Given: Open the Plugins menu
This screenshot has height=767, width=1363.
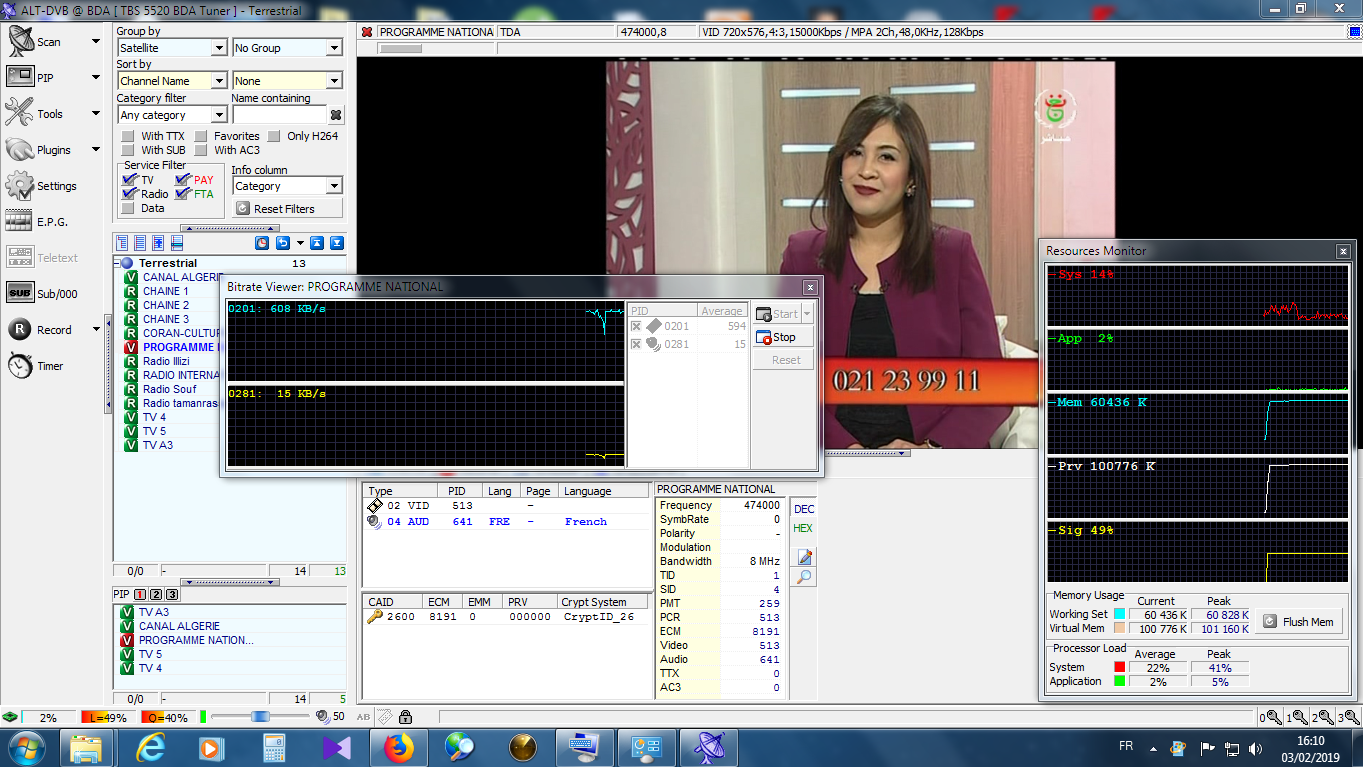Looking at the screenshot, I should point(52,150).
